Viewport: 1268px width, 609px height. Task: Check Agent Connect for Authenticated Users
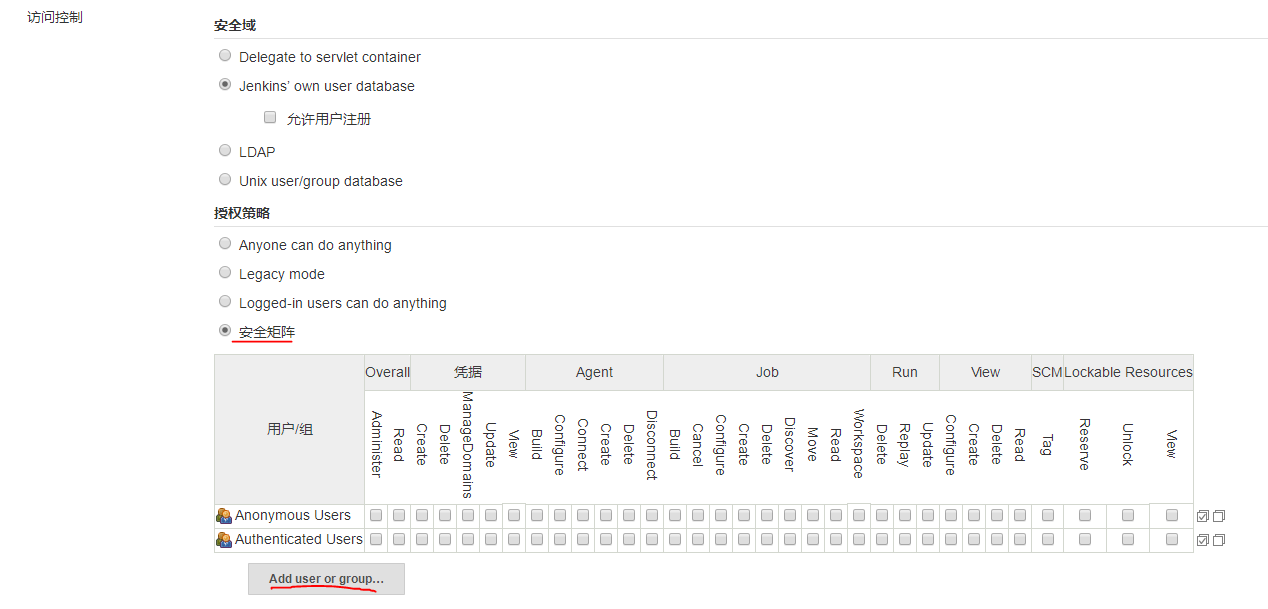point(583,539)
